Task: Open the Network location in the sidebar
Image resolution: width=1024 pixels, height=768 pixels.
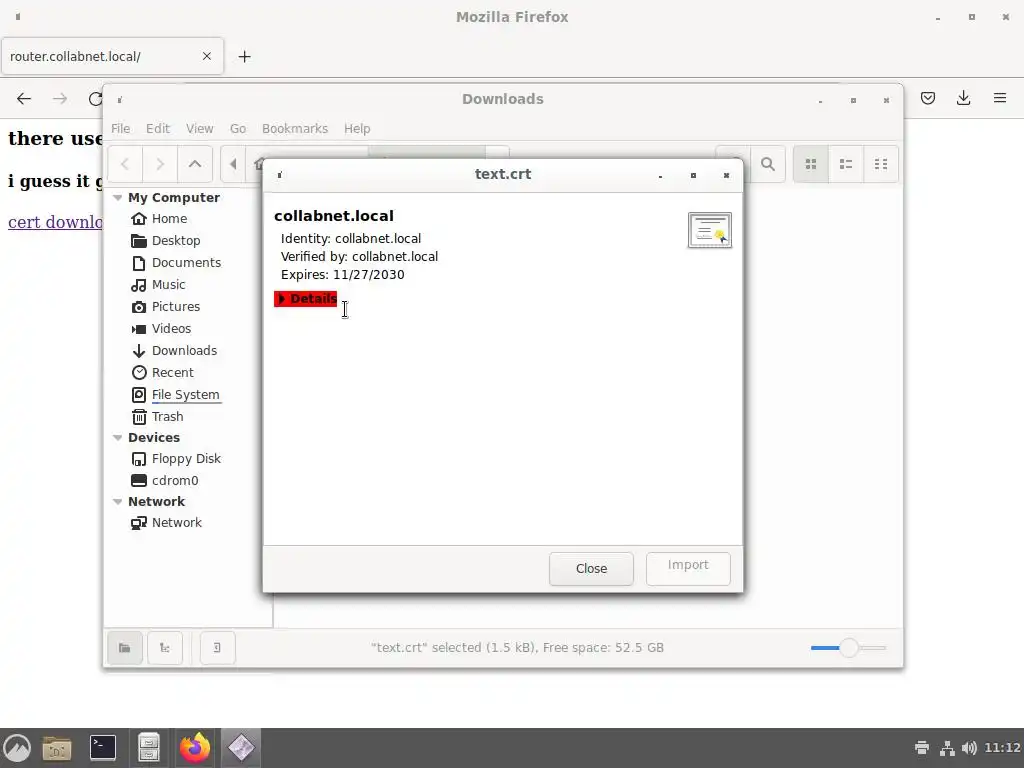Action: pos(176,523)
